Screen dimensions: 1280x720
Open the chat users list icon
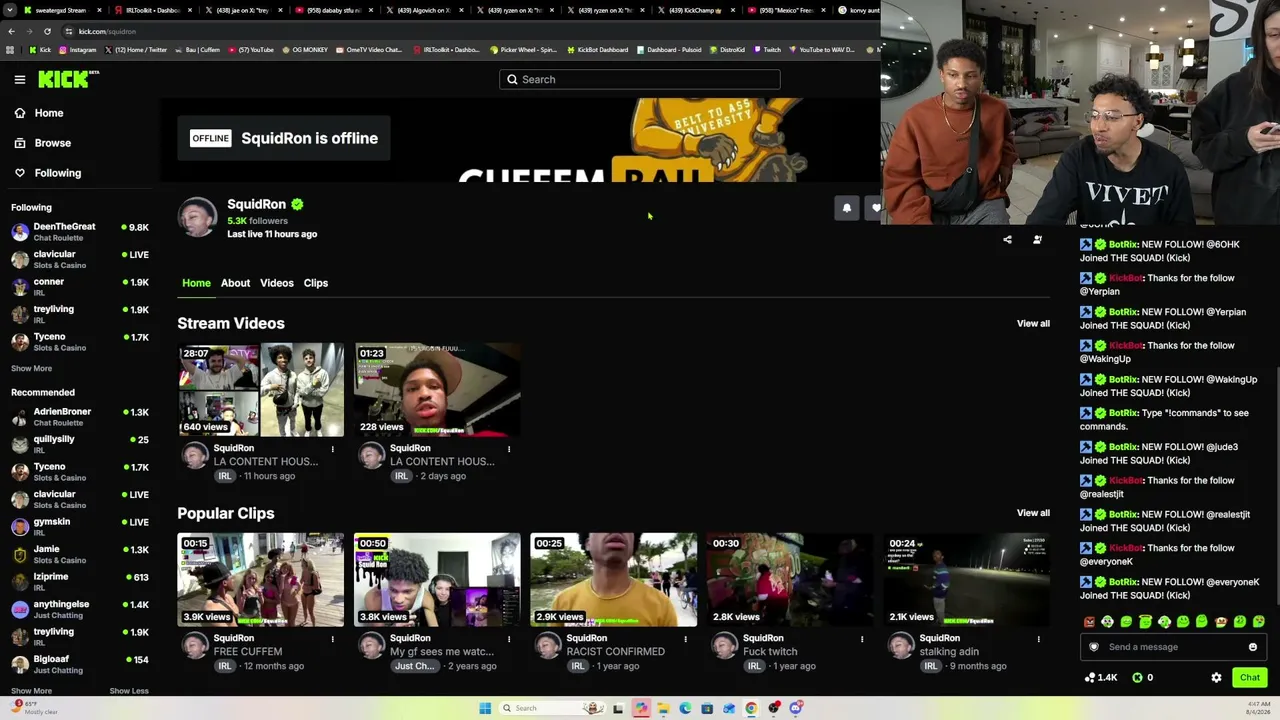1037,240
